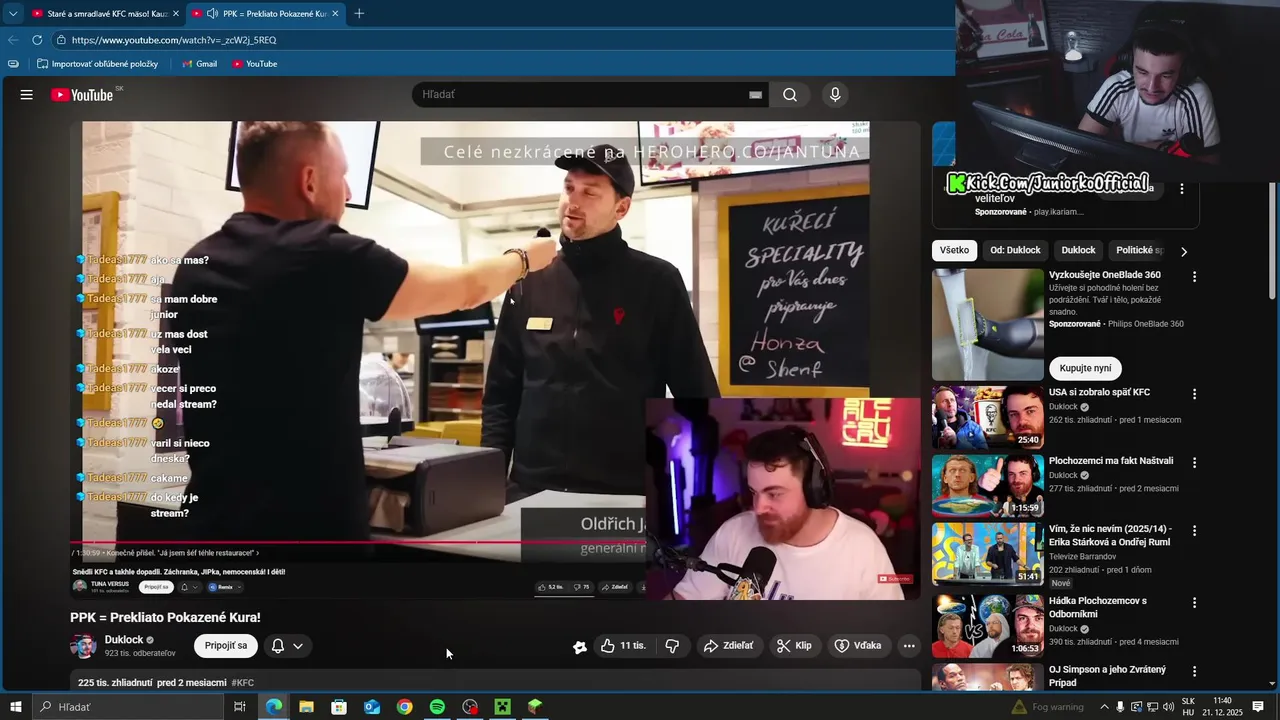Open video title 'Vím, že nic nevím (2025/14)'
The width and height of the screenshot is (1280, 720).
[1110, 535]
